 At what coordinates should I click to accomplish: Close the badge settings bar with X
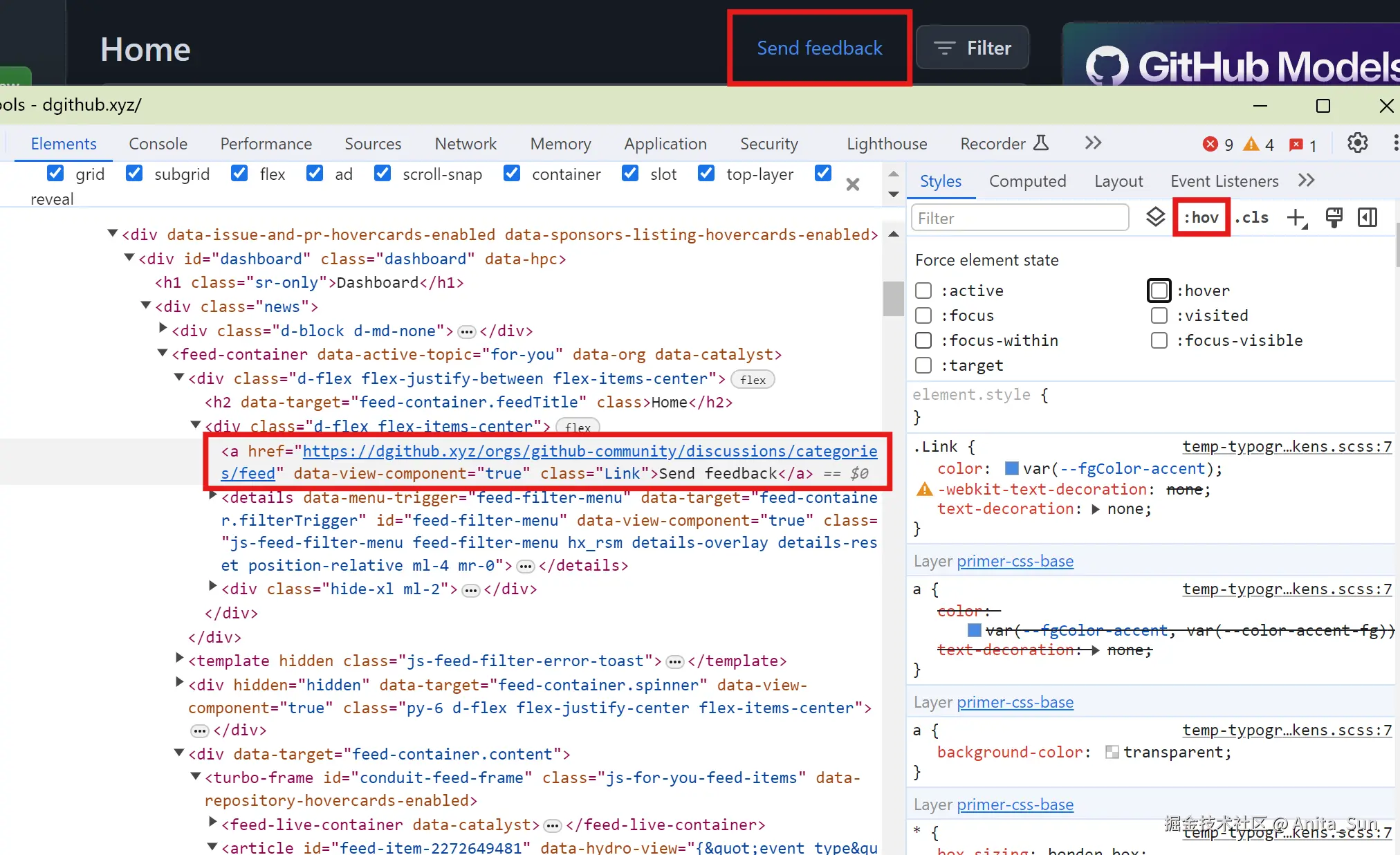point(853,184)
